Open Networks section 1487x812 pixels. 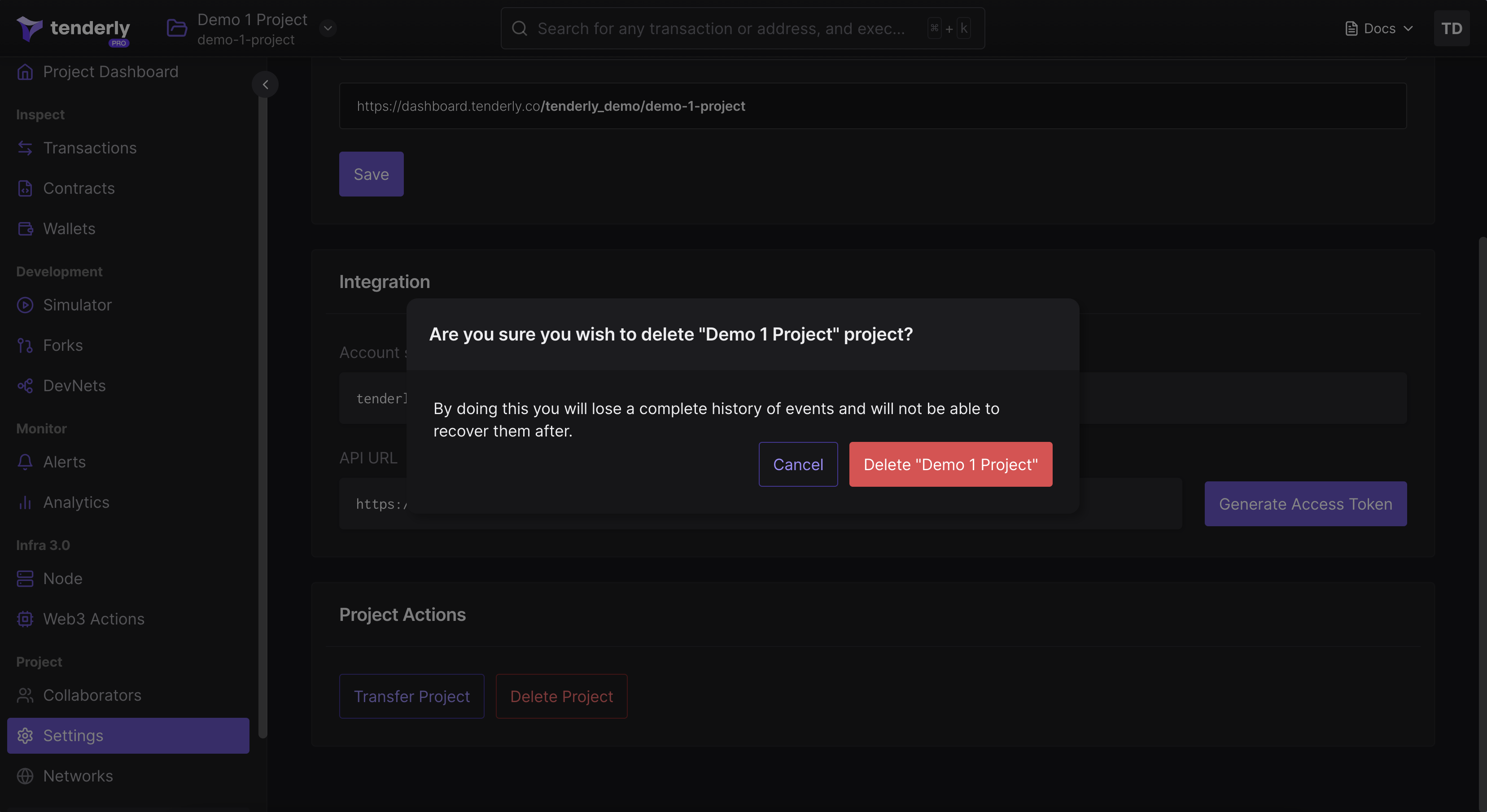tap(78, 776)
